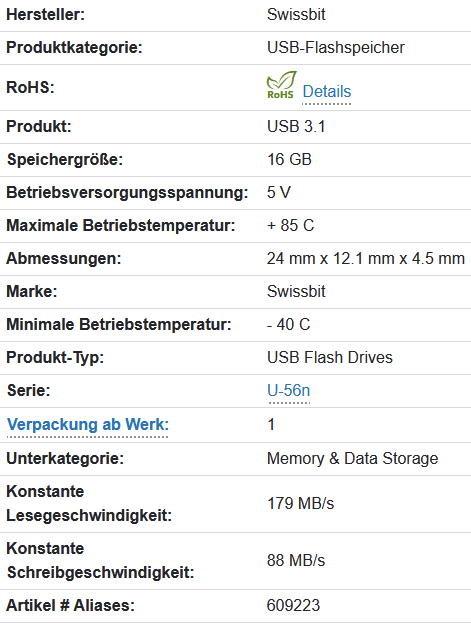Click the 179 MB/s read speed value
471x623 pixels.
click(300, 503)
